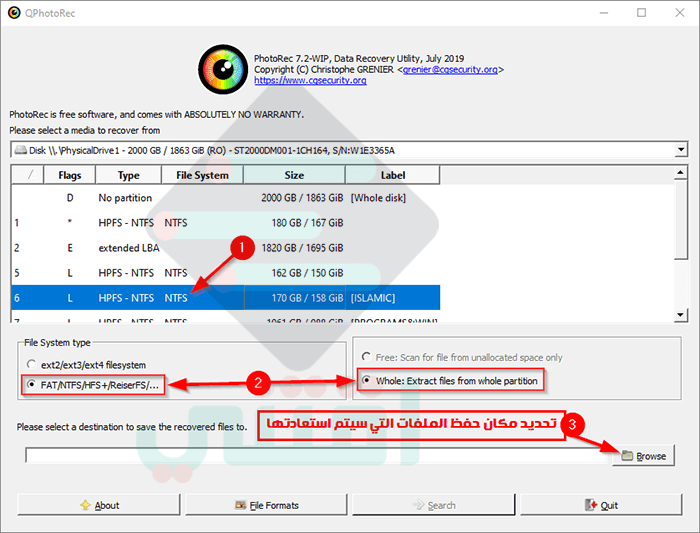
Task: Minimize the QPhotoRec window
Action: pos(604,13)
